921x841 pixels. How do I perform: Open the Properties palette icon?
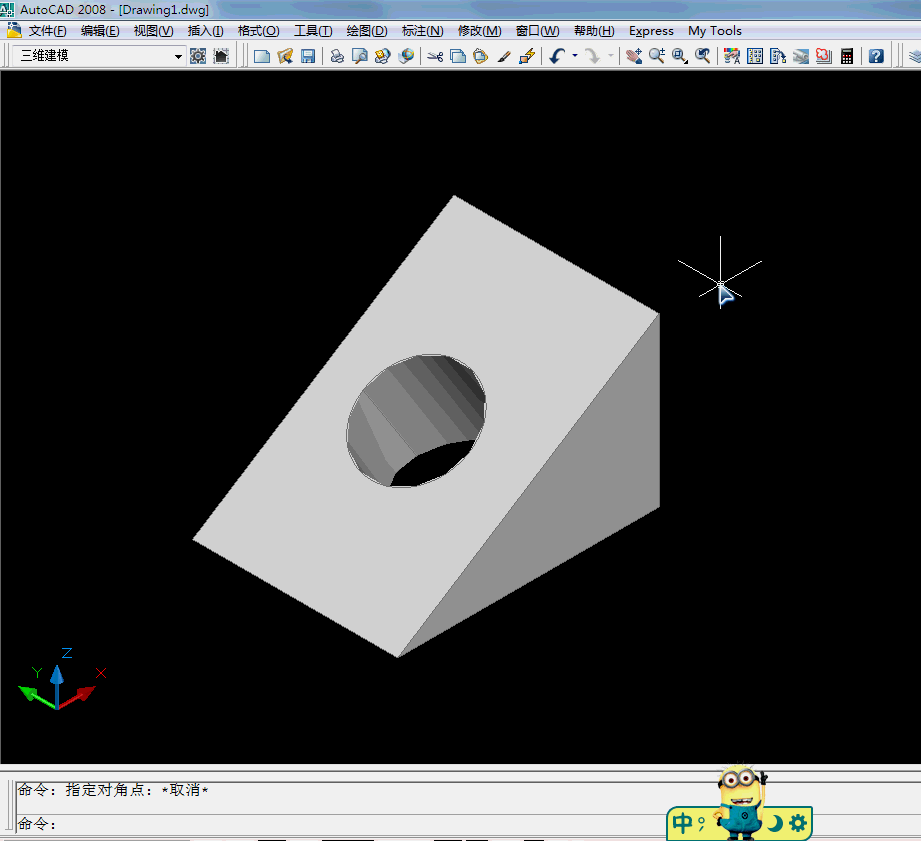731,56
